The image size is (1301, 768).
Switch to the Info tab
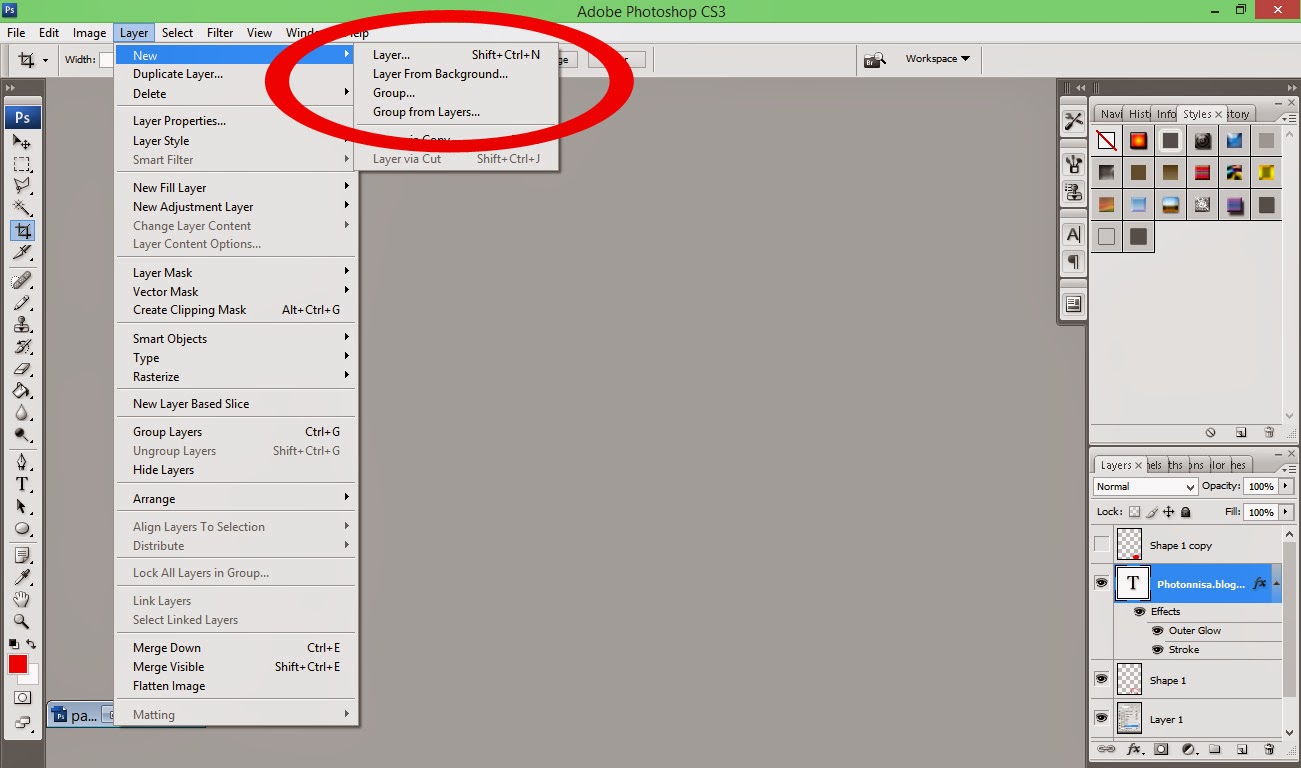click(1166, 114)
